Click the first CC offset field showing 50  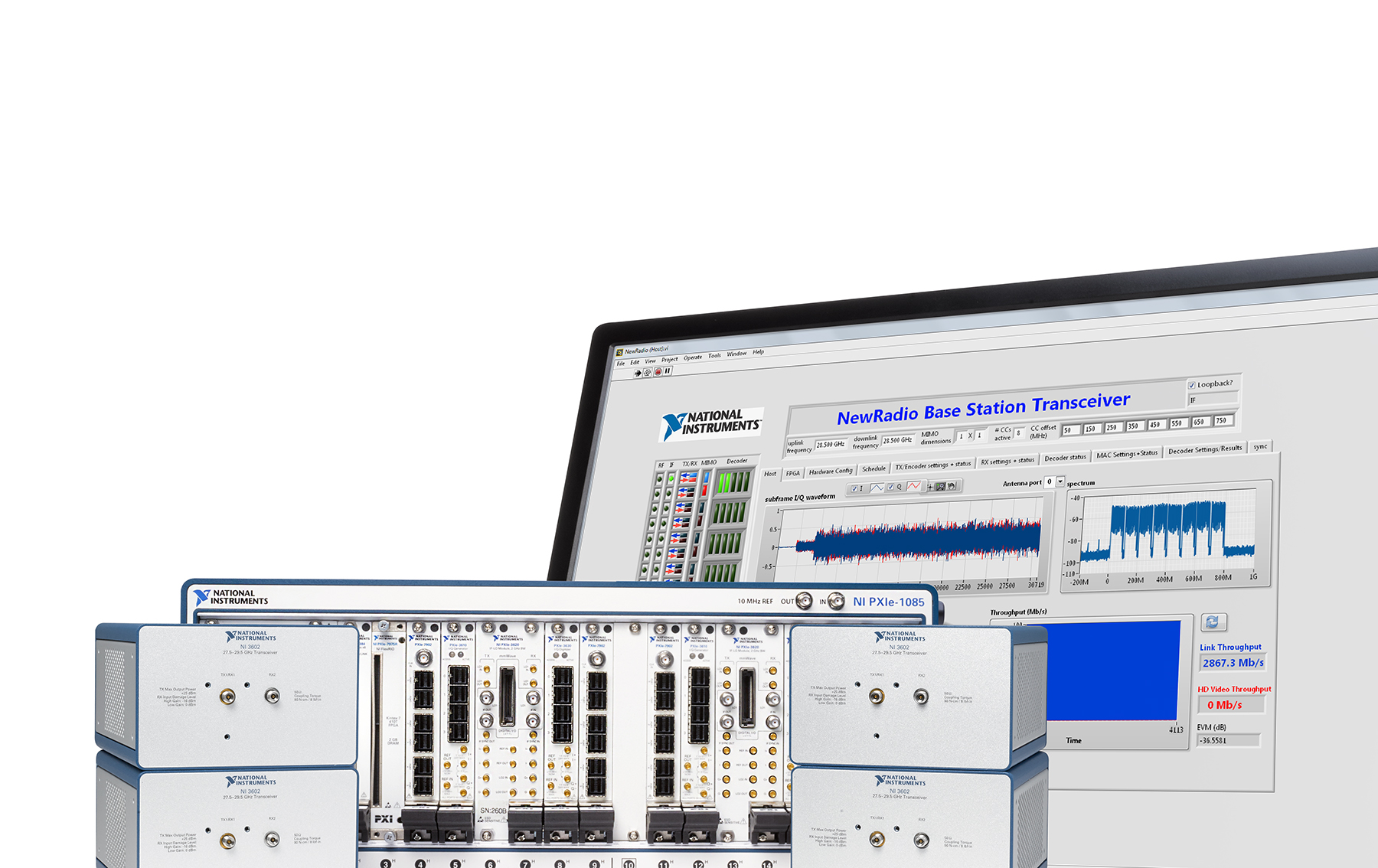pos(1069,430)
